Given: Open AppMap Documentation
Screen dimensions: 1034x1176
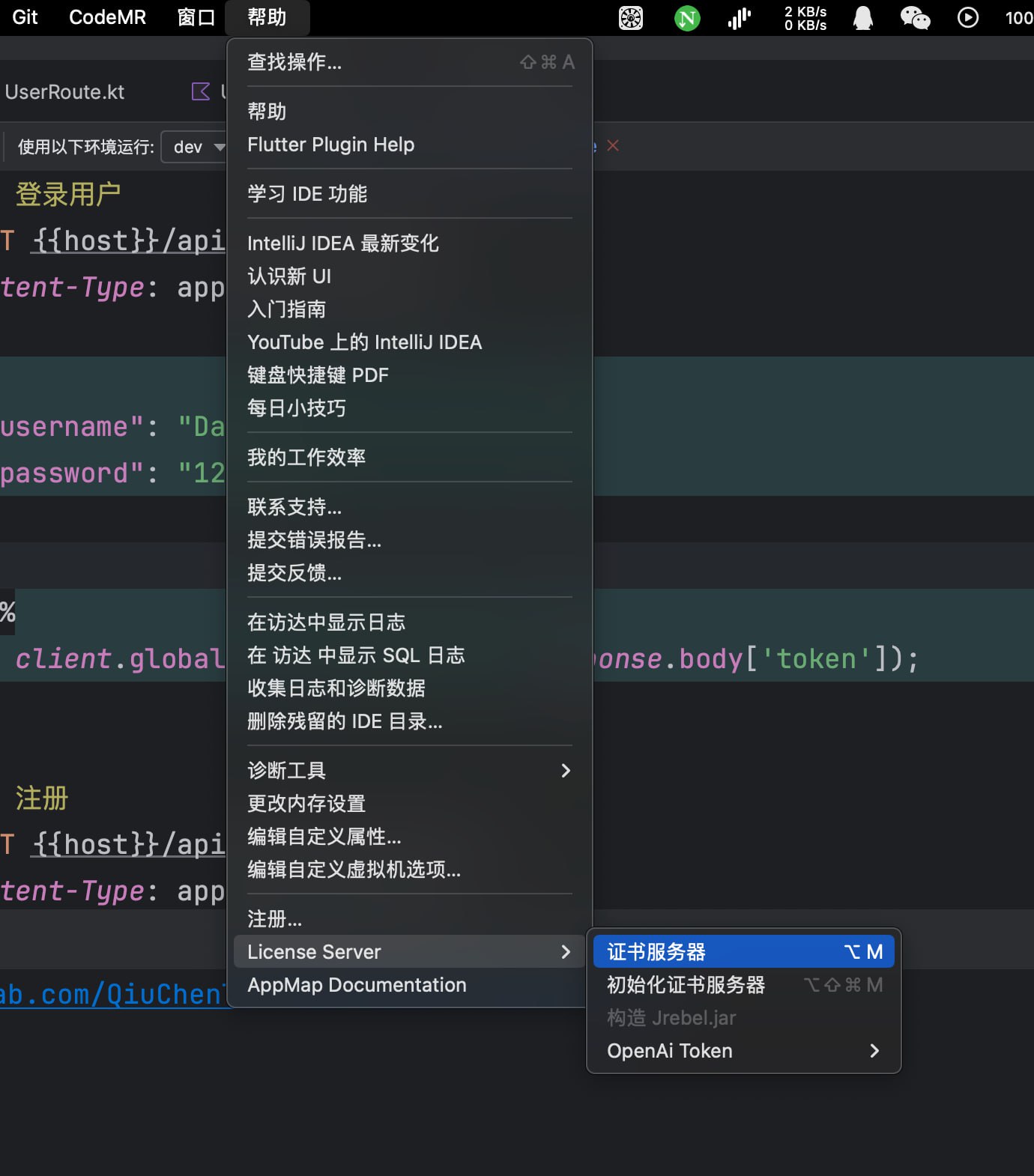Looking at the screenshot, I should click(410, 985).
